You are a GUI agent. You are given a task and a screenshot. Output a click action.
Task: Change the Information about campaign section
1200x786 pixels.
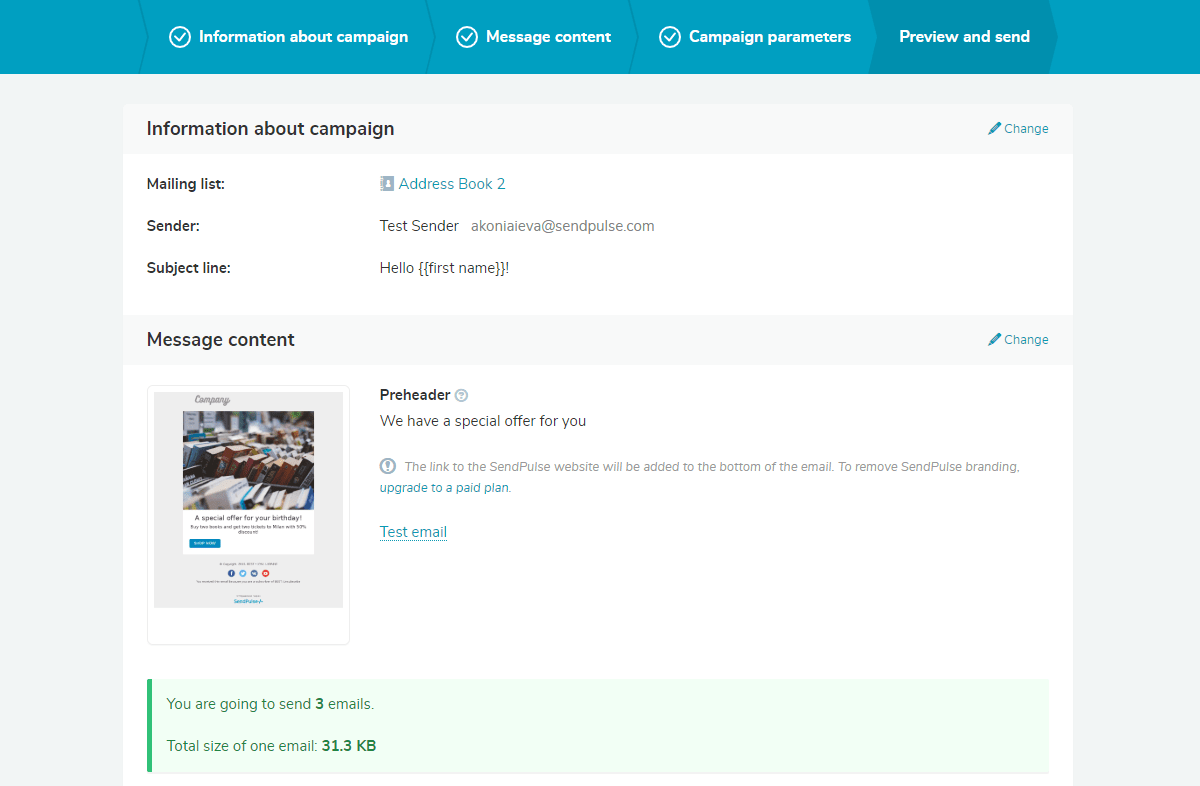pos(1018,129)
